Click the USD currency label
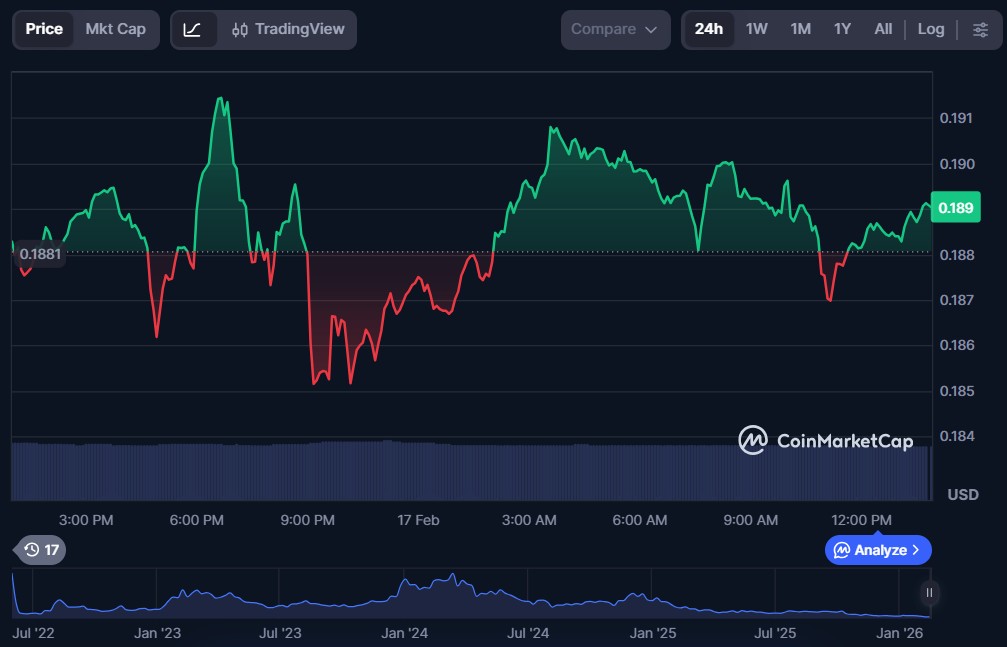1007x647 pixels. click(x=962, y=494)
